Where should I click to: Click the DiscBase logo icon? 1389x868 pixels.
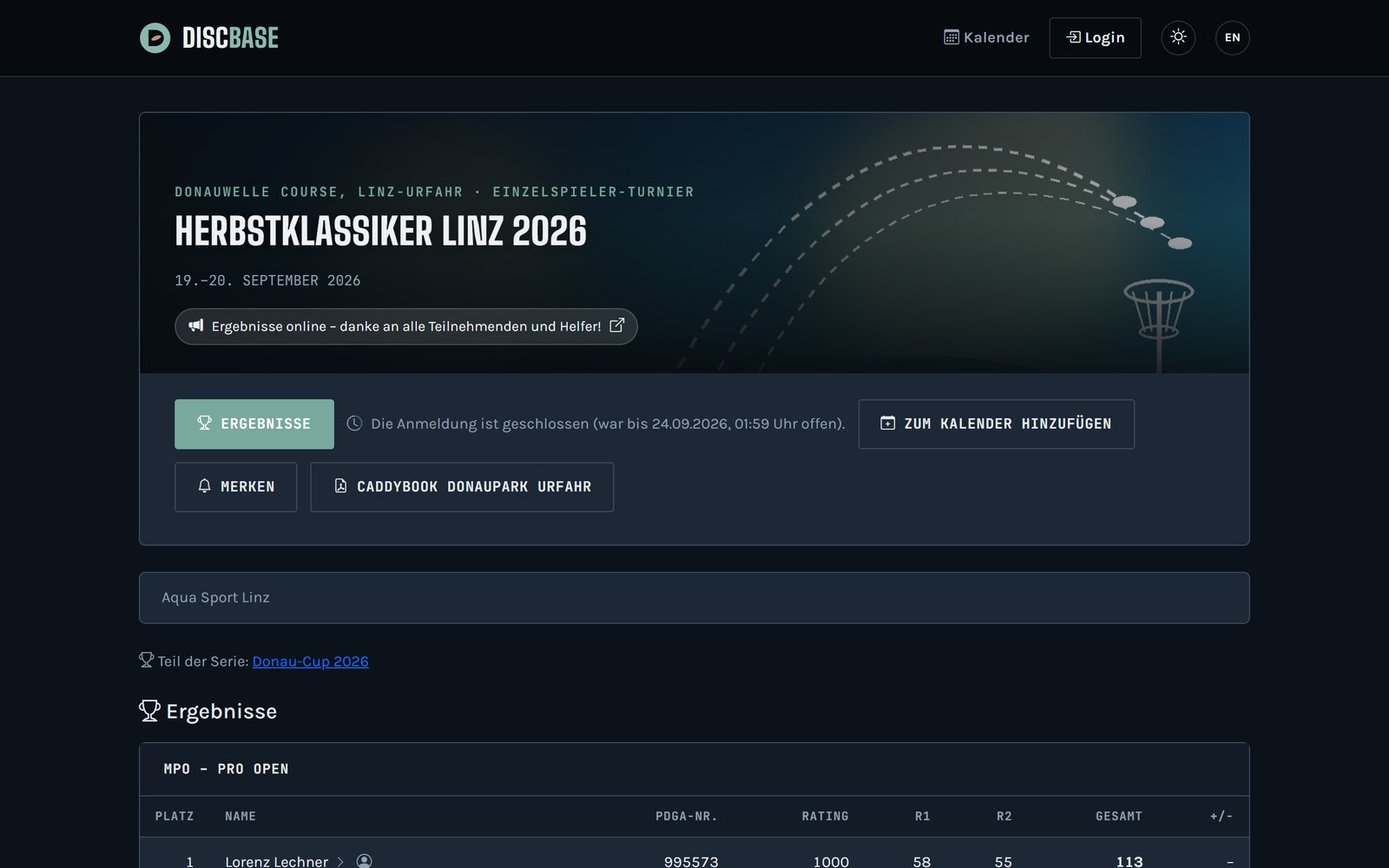tap(155, 38)
